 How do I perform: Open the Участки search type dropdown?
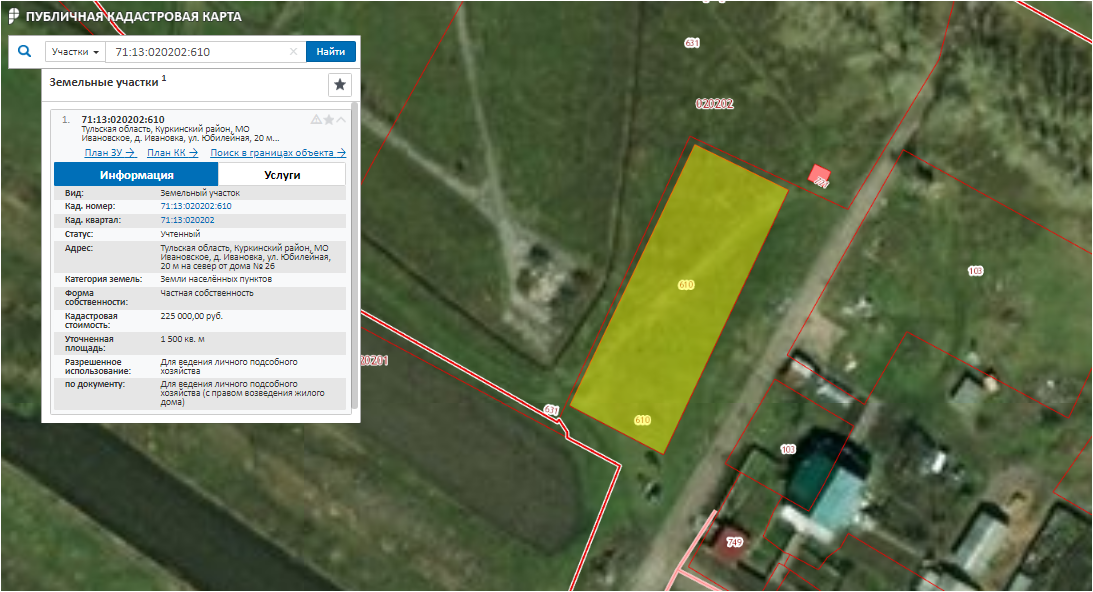[x=75, y=52]
